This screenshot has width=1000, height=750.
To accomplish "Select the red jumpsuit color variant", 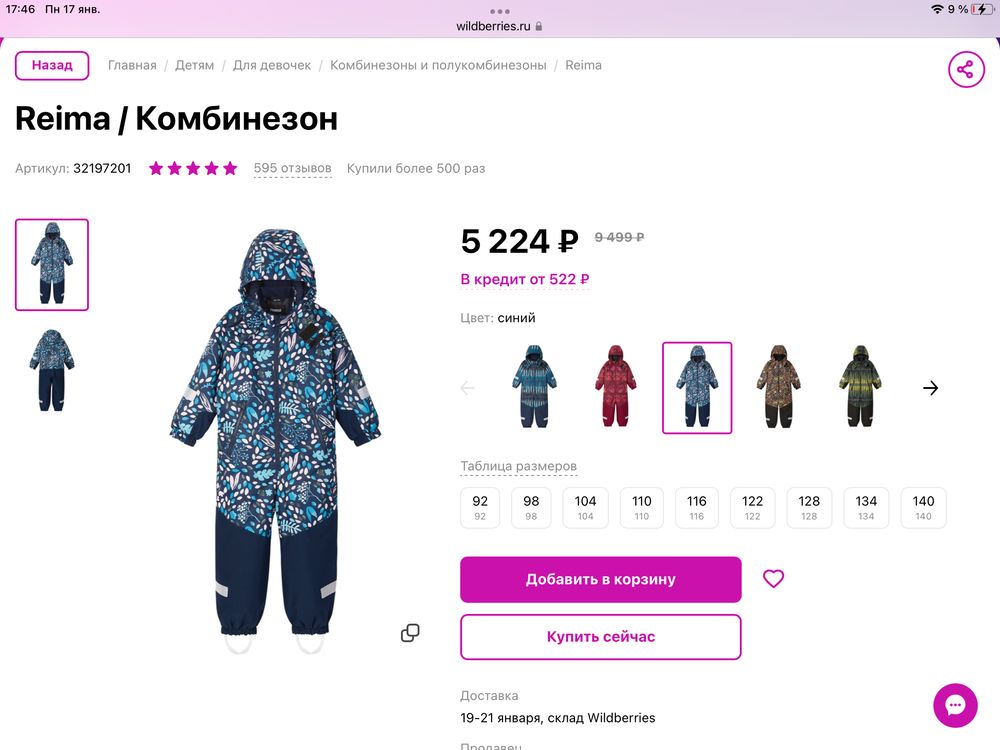I will tap(615, 388).
